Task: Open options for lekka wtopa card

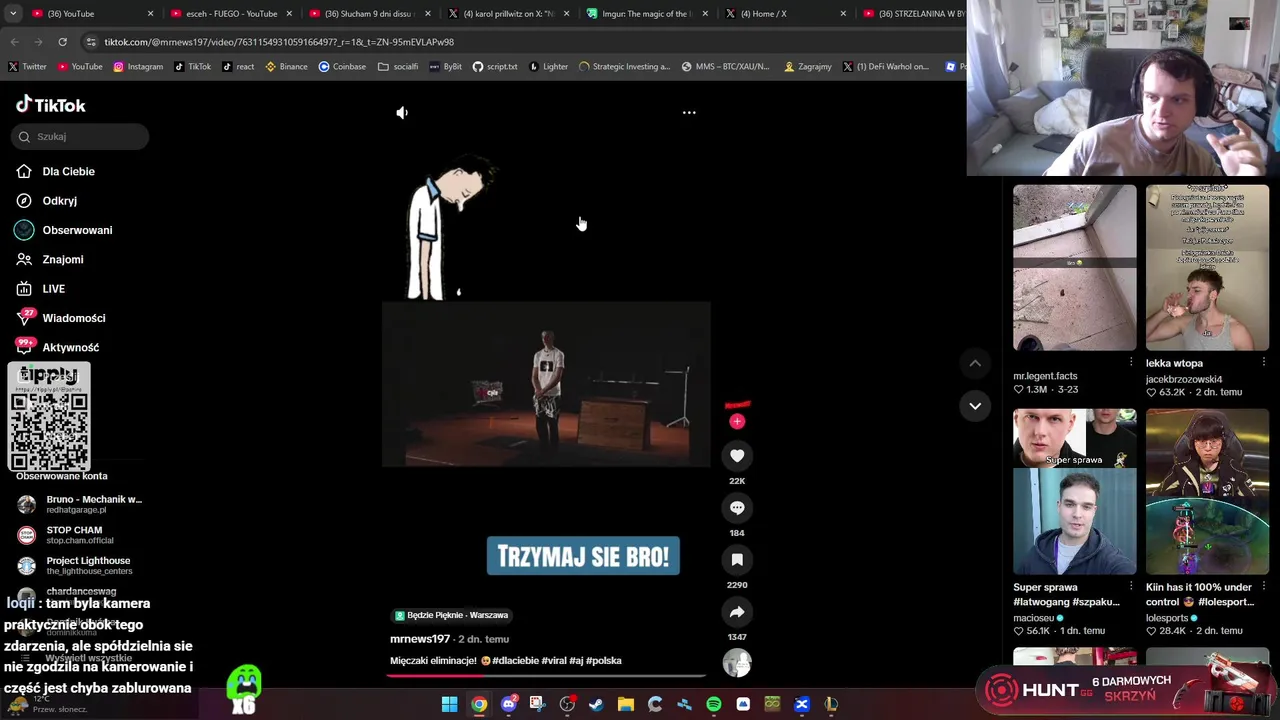Action: (1264, 362)
